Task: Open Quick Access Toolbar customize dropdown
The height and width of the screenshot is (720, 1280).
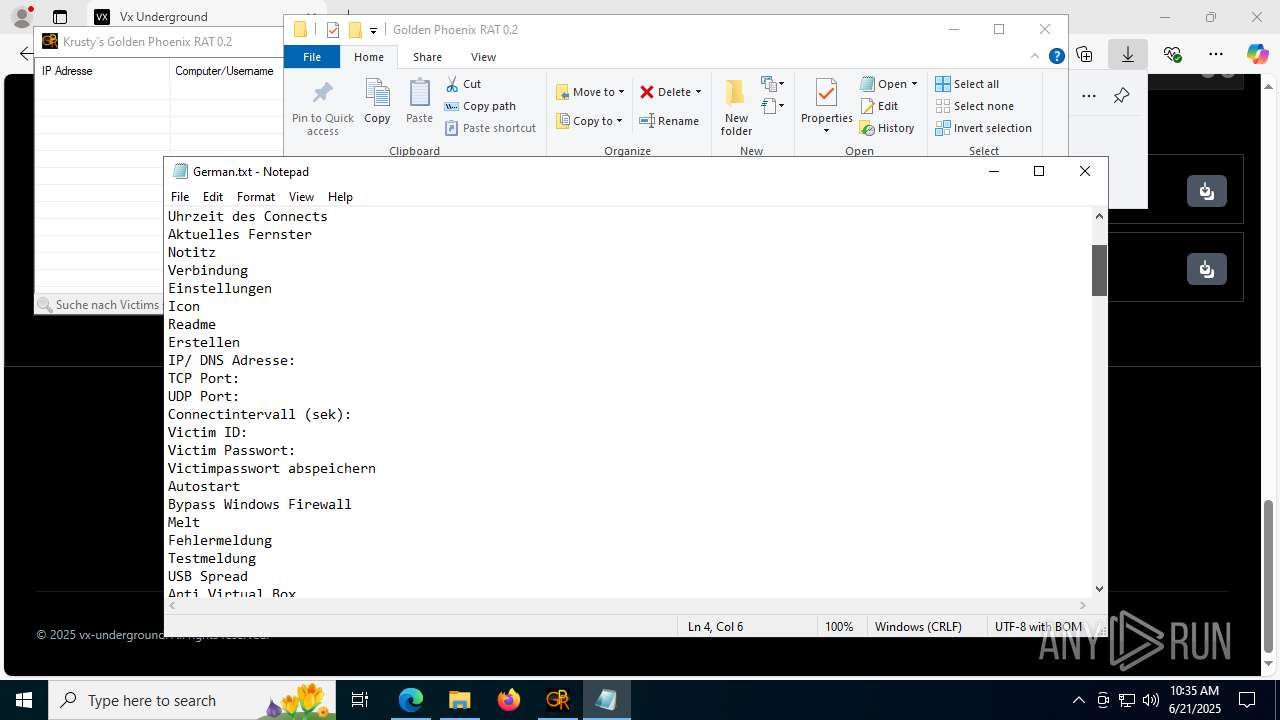Action: click(373, 30)
